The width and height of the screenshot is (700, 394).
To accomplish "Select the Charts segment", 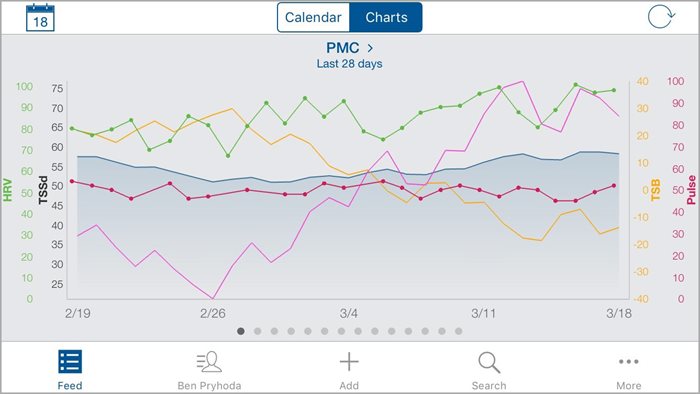I will pyautogui.click(x=386, y=17).
